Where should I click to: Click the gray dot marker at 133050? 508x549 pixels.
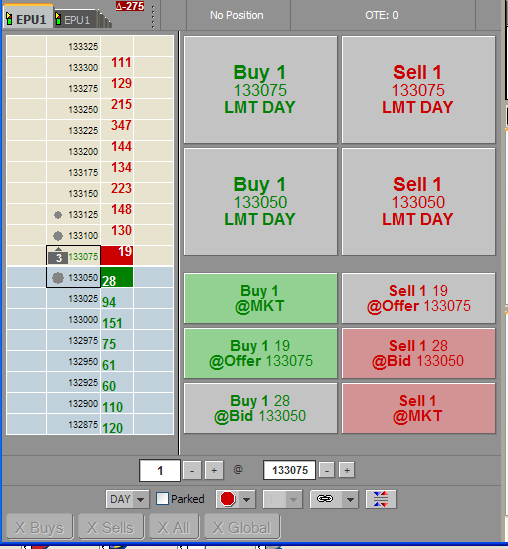click(58, 278)
